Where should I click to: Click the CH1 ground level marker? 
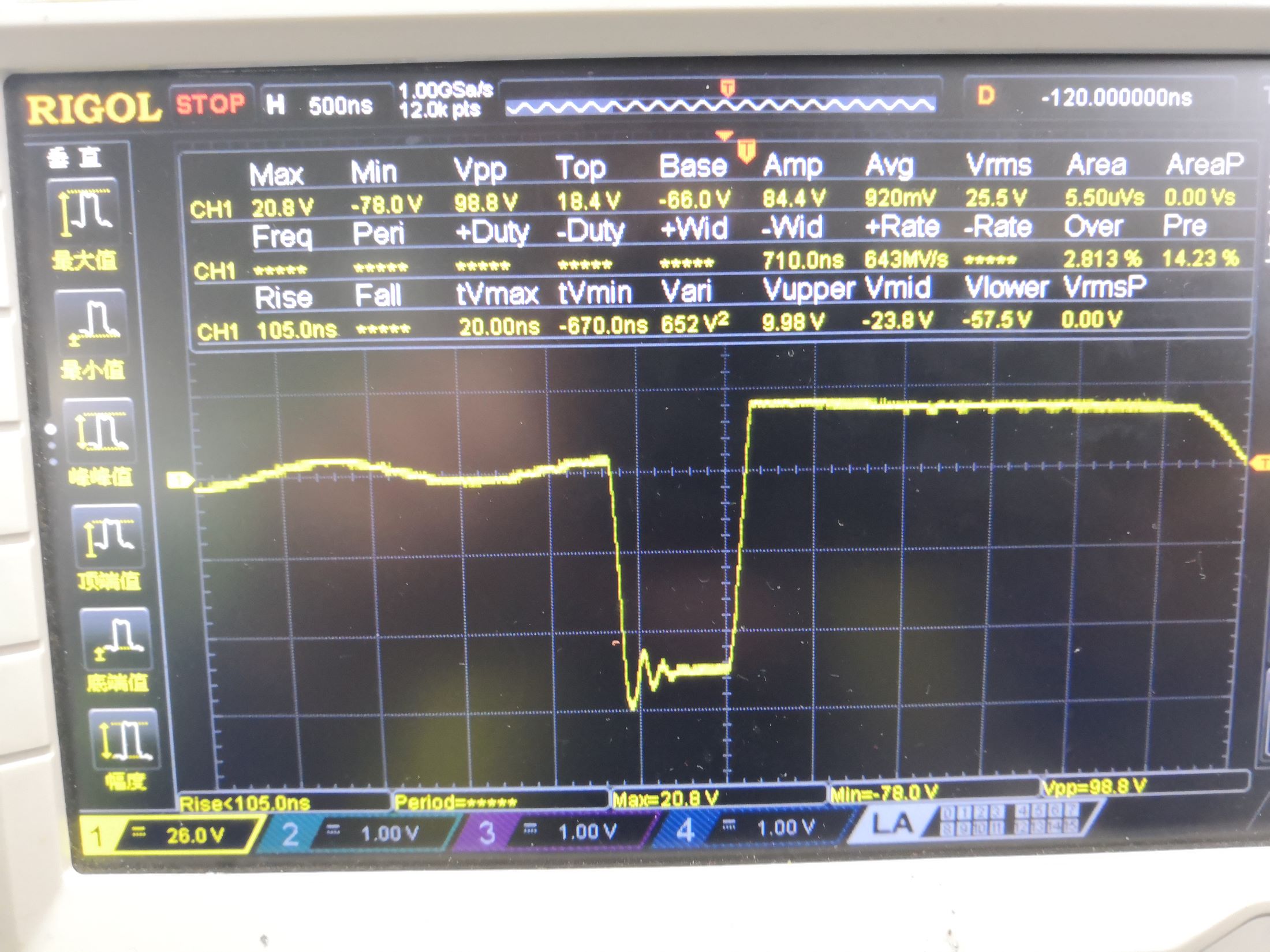pos(179,480)
